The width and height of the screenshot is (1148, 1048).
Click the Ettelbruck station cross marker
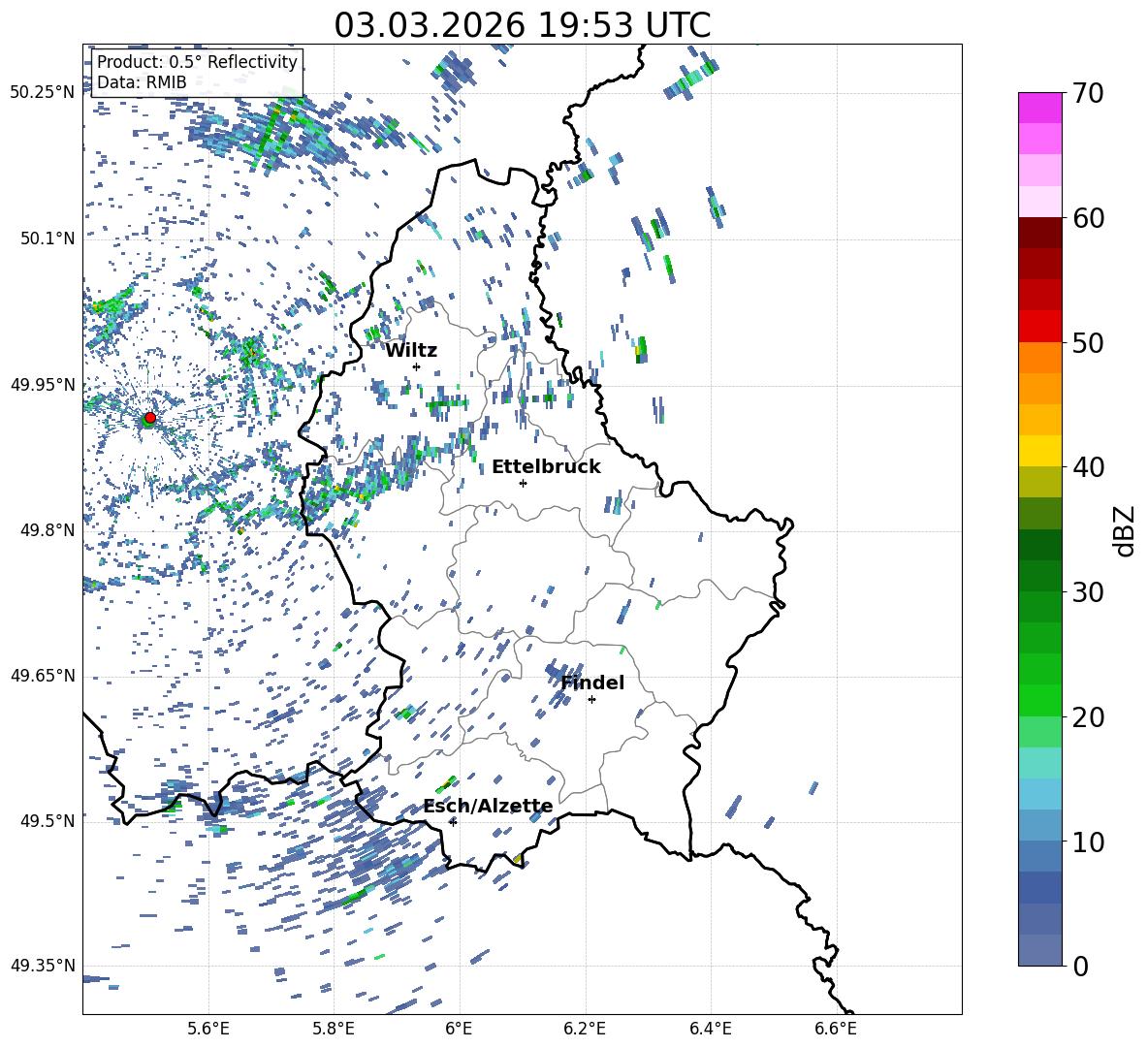click(x=523, y=483)
